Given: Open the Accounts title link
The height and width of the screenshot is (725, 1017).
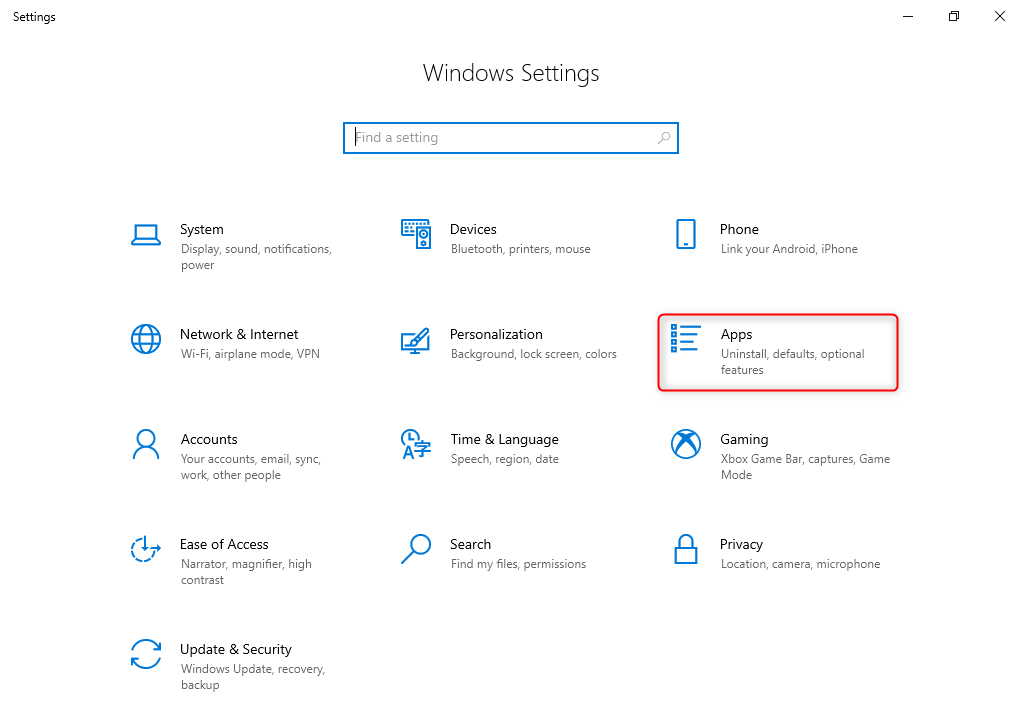Looking at the screenshot, I should coord(209,440).
